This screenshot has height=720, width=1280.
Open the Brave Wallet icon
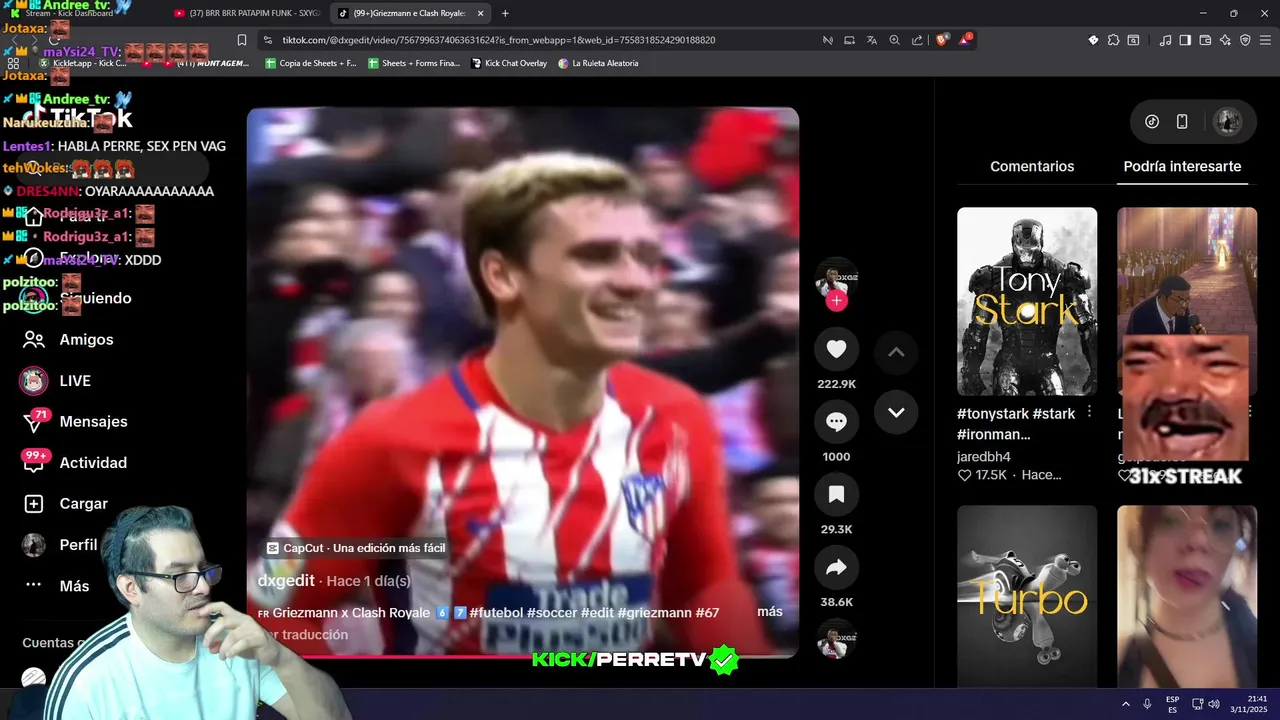pyautogui.click(x=1205, y=40)
